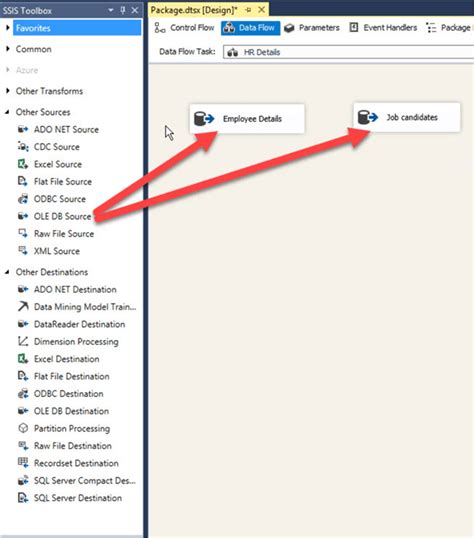Screen dimensions: 474x538
Task: Click the Excel Destination icon
Action: [x=23, y=359]
